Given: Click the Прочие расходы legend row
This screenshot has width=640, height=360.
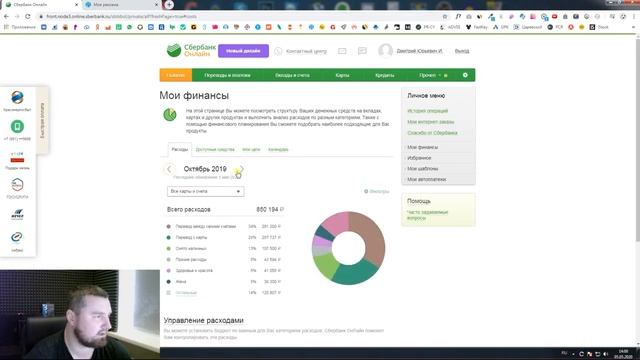Looking at the screenshot, I should [224, 259].
